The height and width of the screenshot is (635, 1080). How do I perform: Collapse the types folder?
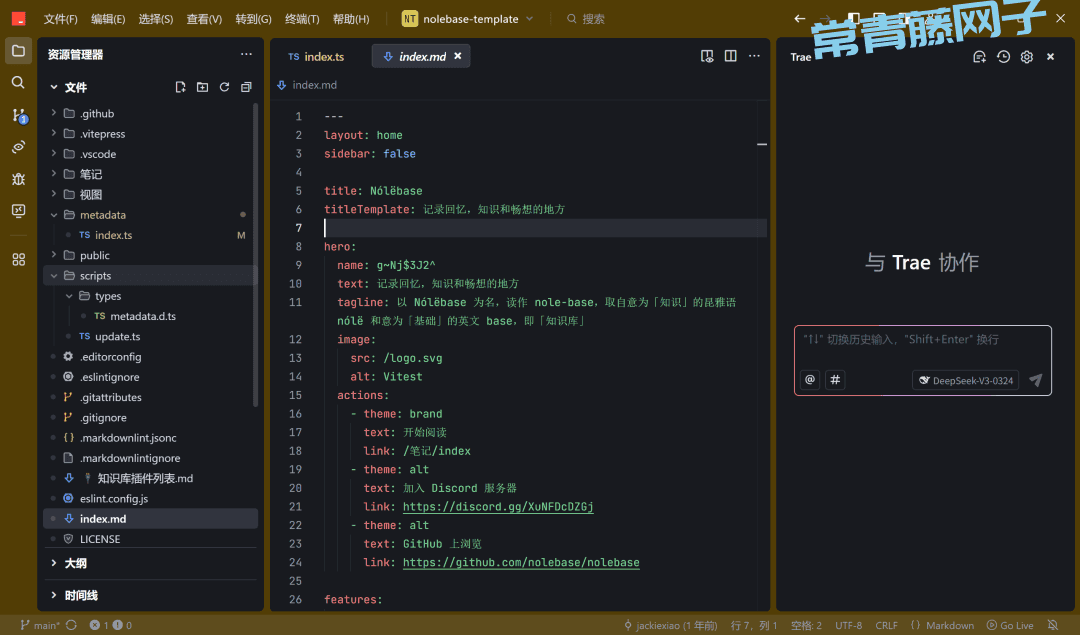(69, 295)
